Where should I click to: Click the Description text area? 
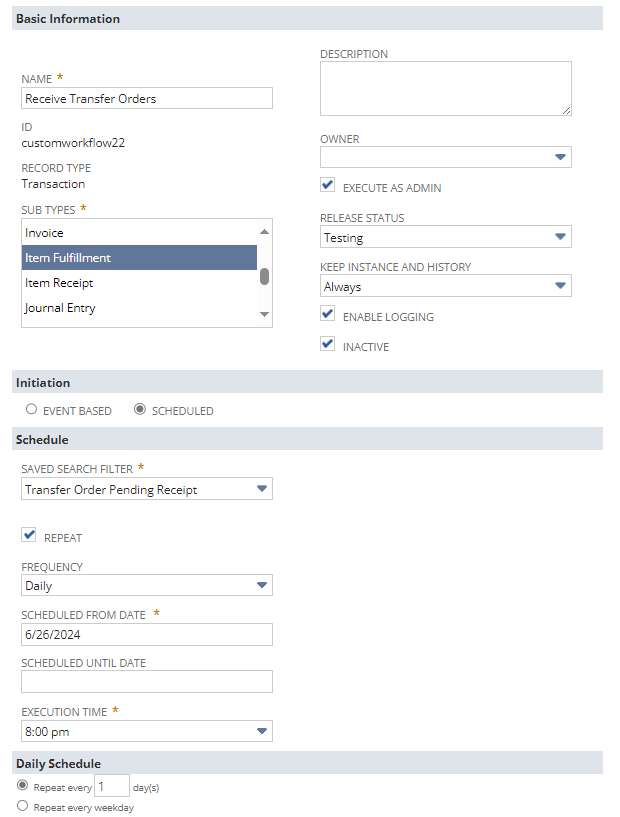click(445, 89)
